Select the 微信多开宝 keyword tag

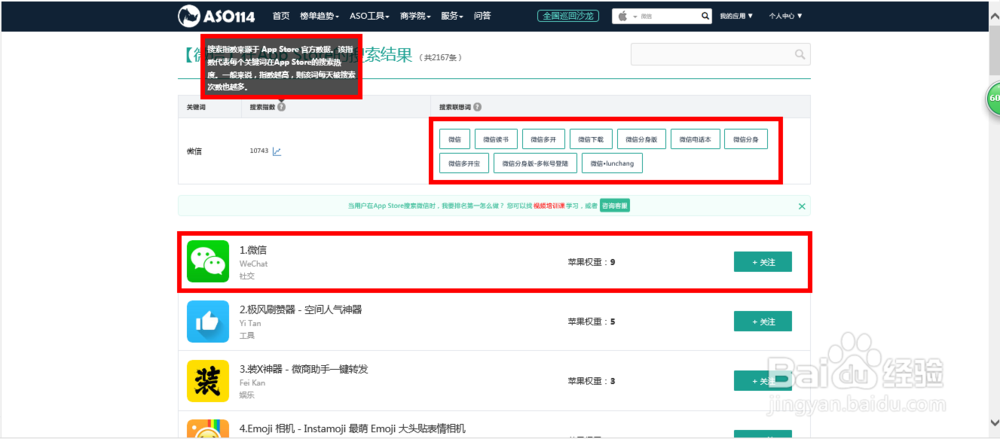464,163
